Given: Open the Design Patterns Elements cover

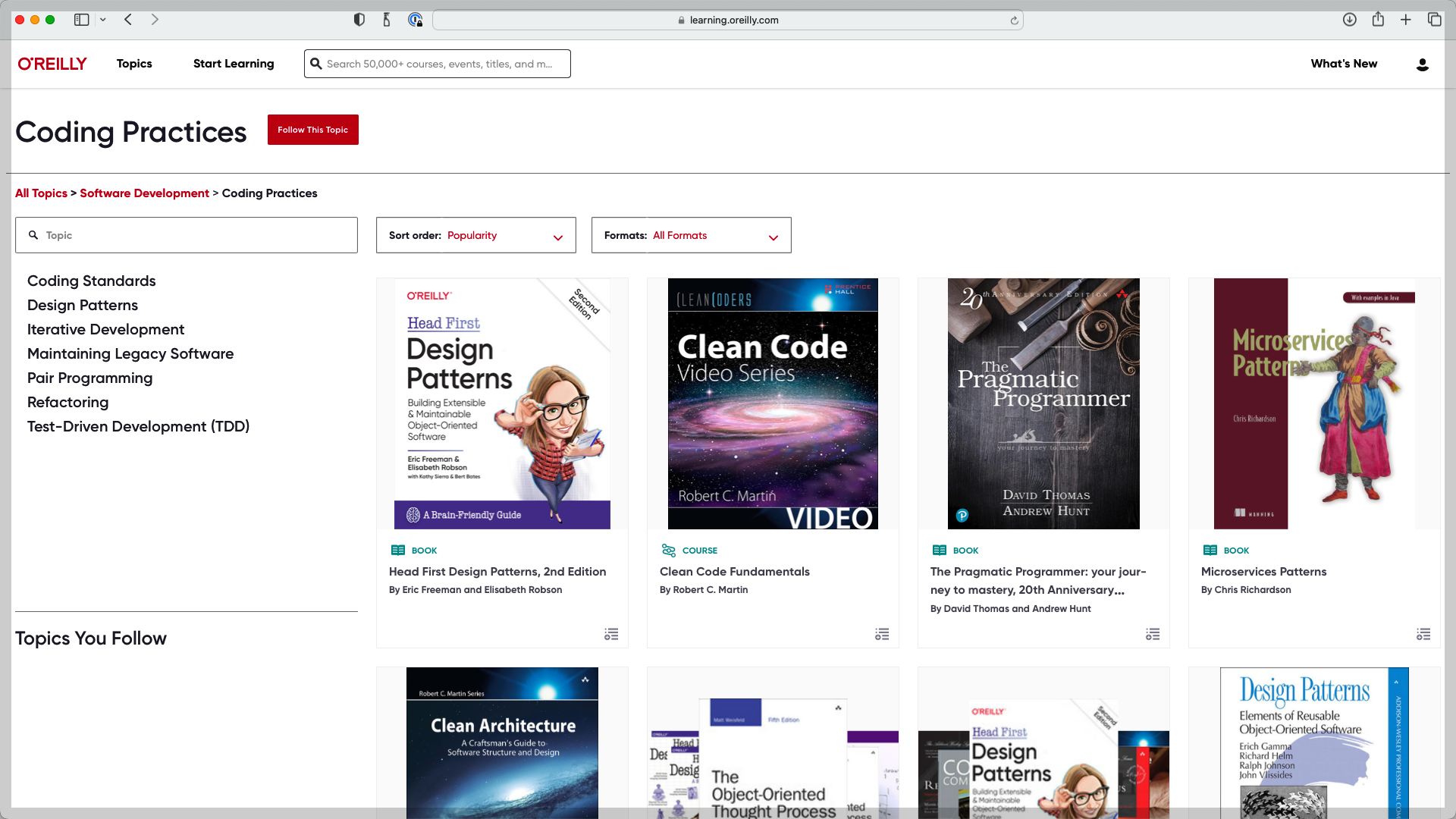Looking at the screenshot, I should tap(1314, 743).
